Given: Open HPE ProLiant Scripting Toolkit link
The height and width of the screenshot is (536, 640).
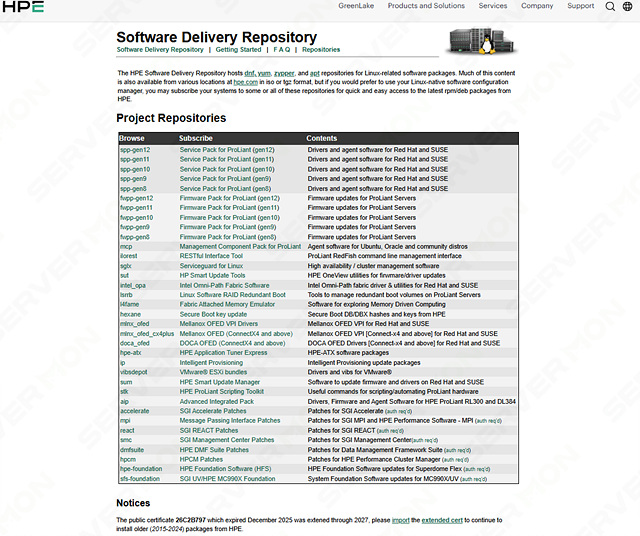Looking at the screenshot, I should coord(222,391).
